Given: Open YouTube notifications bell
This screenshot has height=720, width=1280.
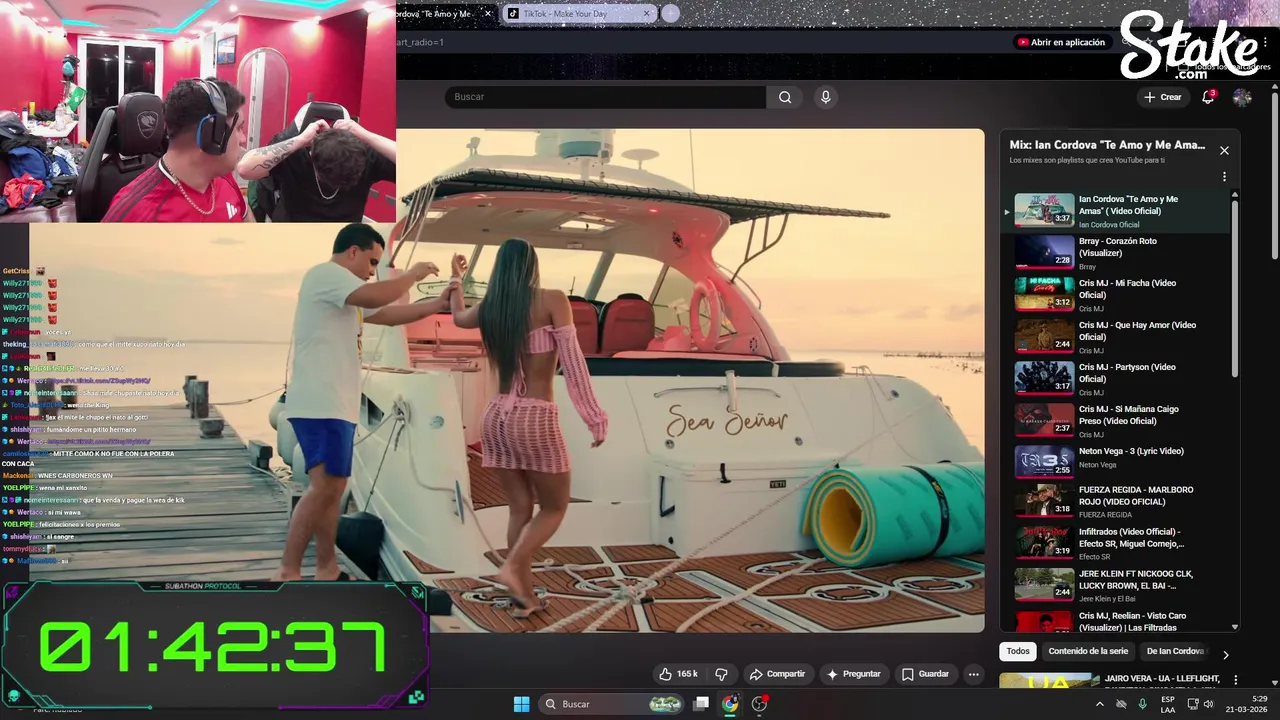Looking at the screenshot, I should click(x=1208, y=97).
